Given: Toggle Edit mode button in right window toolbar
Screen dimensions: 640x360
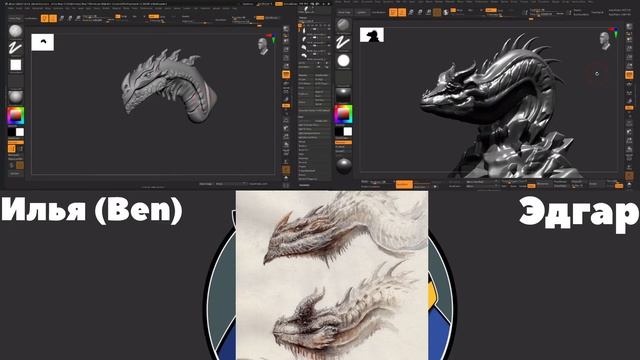Looking at the screenshot, I should click(x=393, y=13).
